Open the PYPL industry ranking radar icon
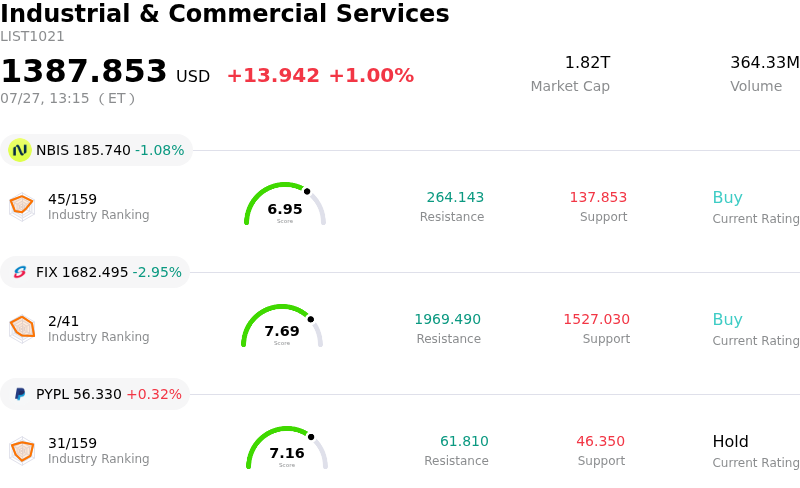This screenshot has width=800, height=488. coord(22,451)
